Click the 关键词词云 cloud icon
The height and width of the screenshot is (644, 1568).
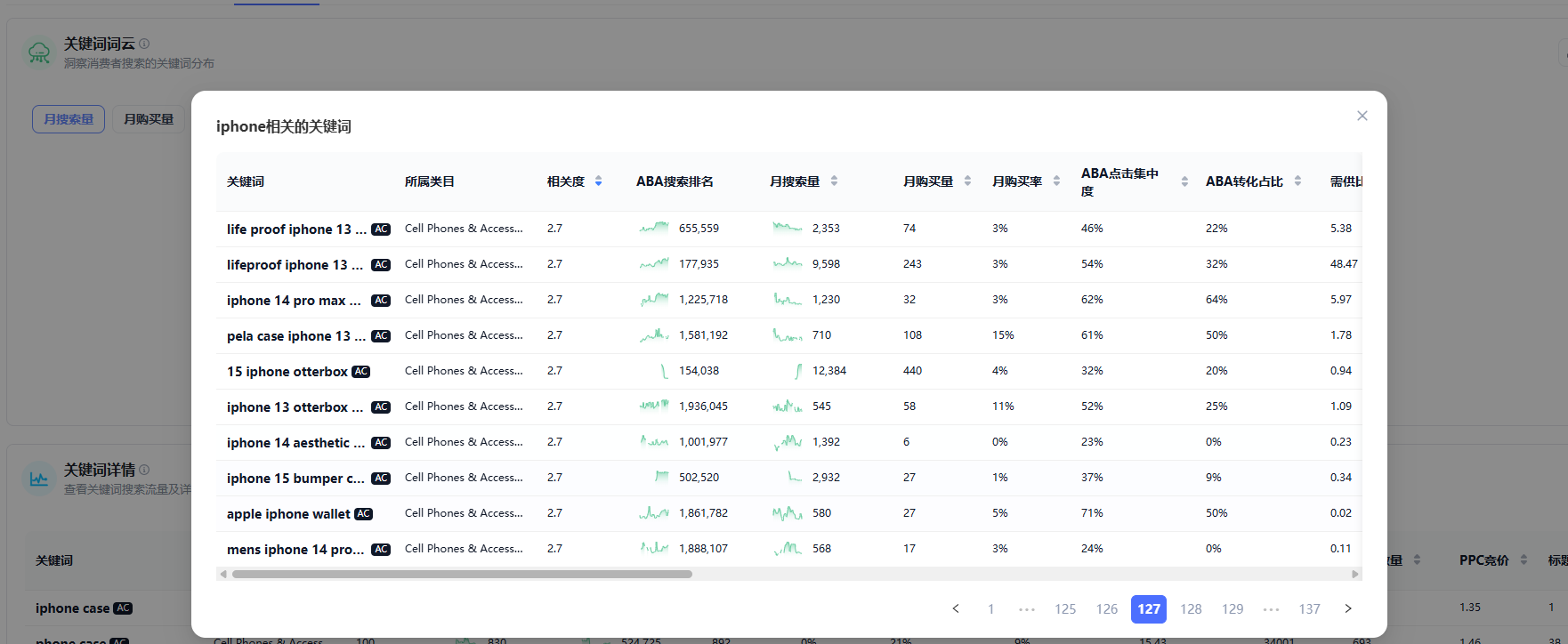click(39, 52)
